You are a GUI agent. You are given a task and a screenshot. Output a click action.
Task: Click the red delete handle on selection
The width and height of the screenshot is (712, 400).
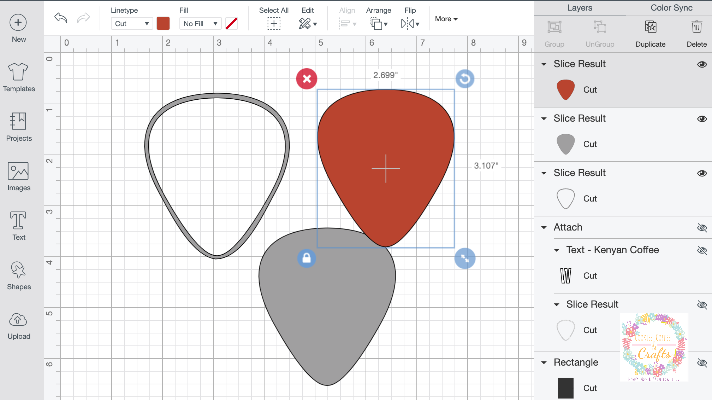coord(307,79)
